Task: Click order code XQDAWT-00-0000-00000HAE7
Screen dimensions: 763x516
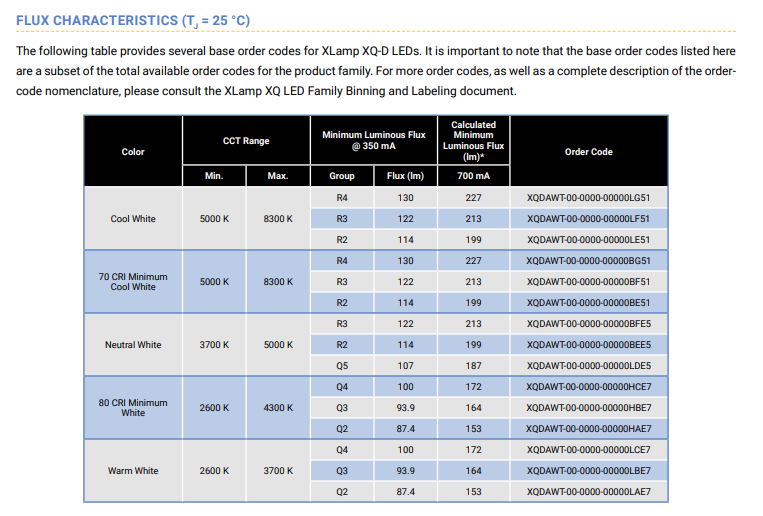Action: coord(588,428)
